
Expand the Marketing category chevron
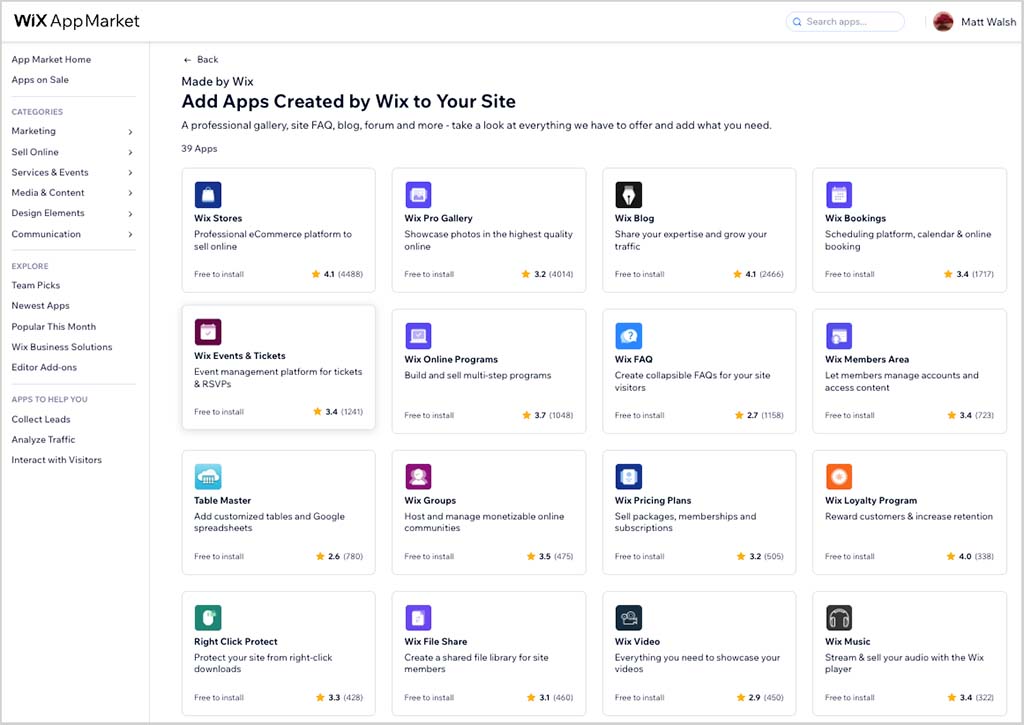130,132
